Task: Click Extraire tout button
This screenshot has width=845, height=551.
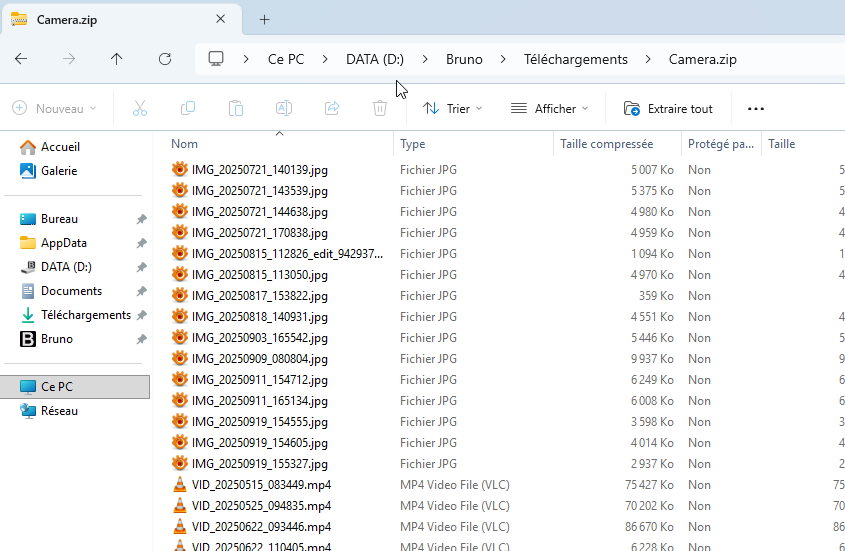Action: pyautogui.click(x=668, y=108)
